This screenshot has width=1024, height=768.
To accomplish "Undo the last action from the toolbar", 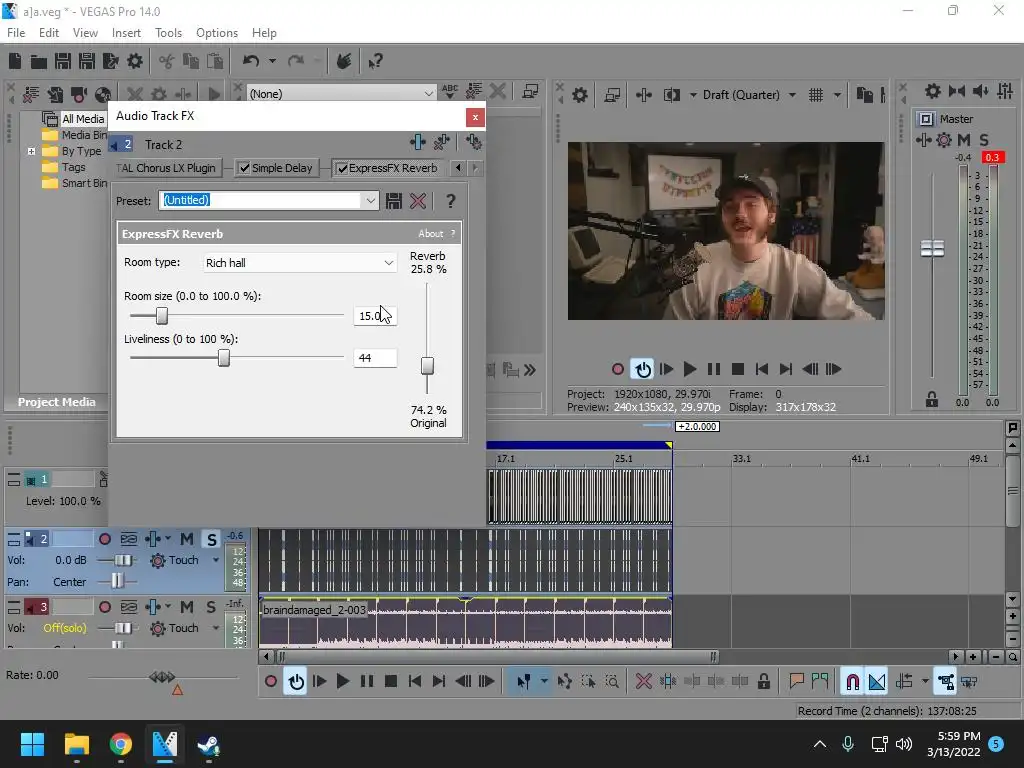I will coord(251,61).
